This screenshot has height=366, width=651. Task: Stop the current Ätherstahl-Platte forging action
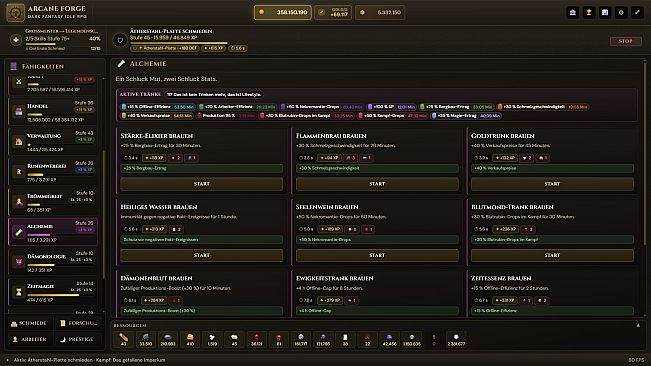coord(625,41)
